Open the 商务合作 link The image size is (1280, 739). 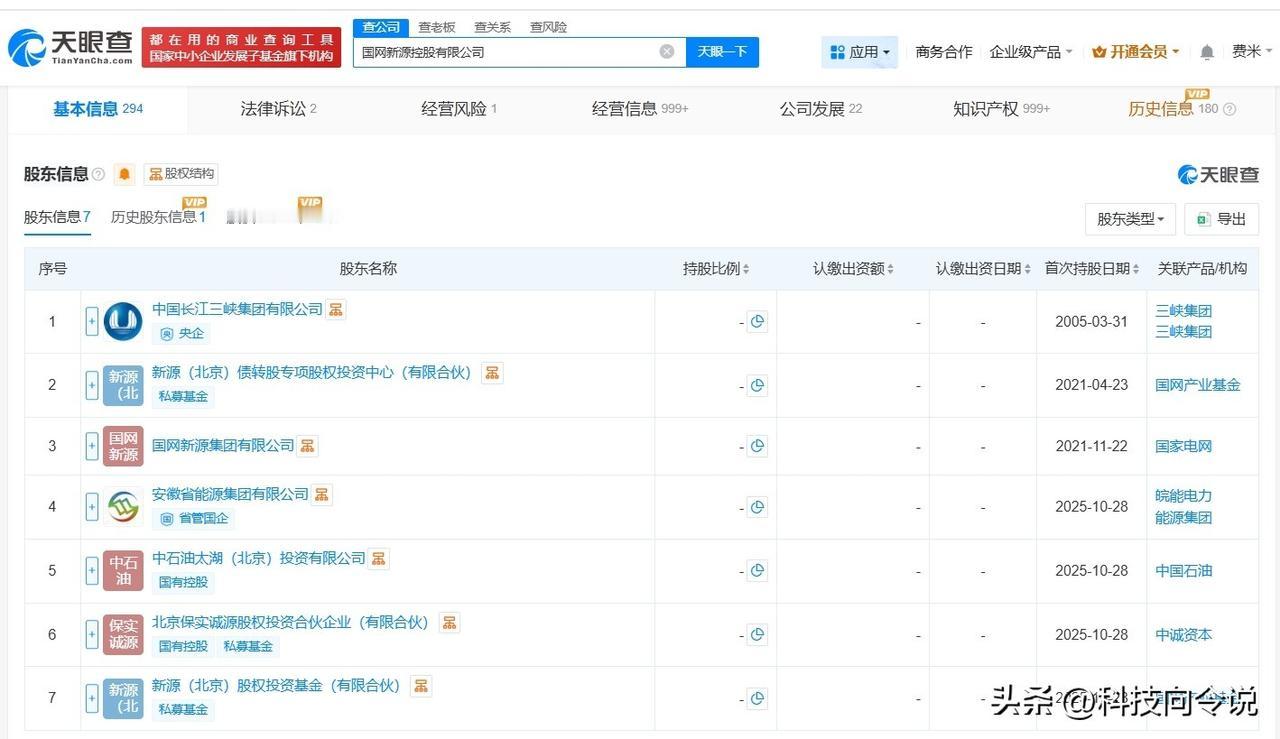pyautogui.click(x=944, y=52)
